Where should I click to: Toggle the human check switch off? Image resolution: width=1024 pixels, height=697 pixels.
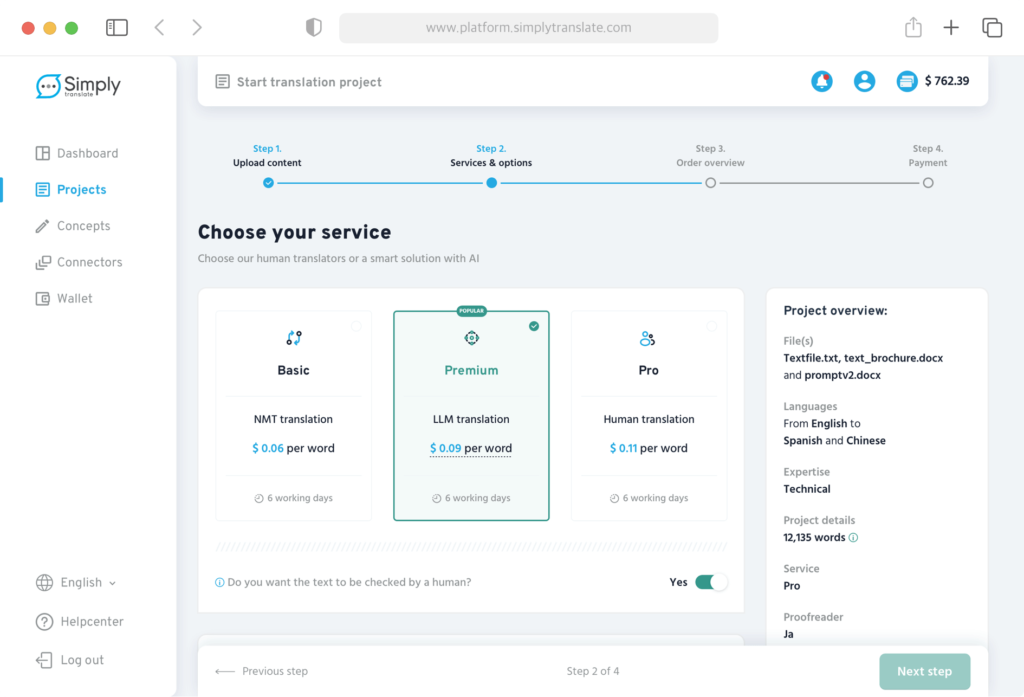pos(711,582)
